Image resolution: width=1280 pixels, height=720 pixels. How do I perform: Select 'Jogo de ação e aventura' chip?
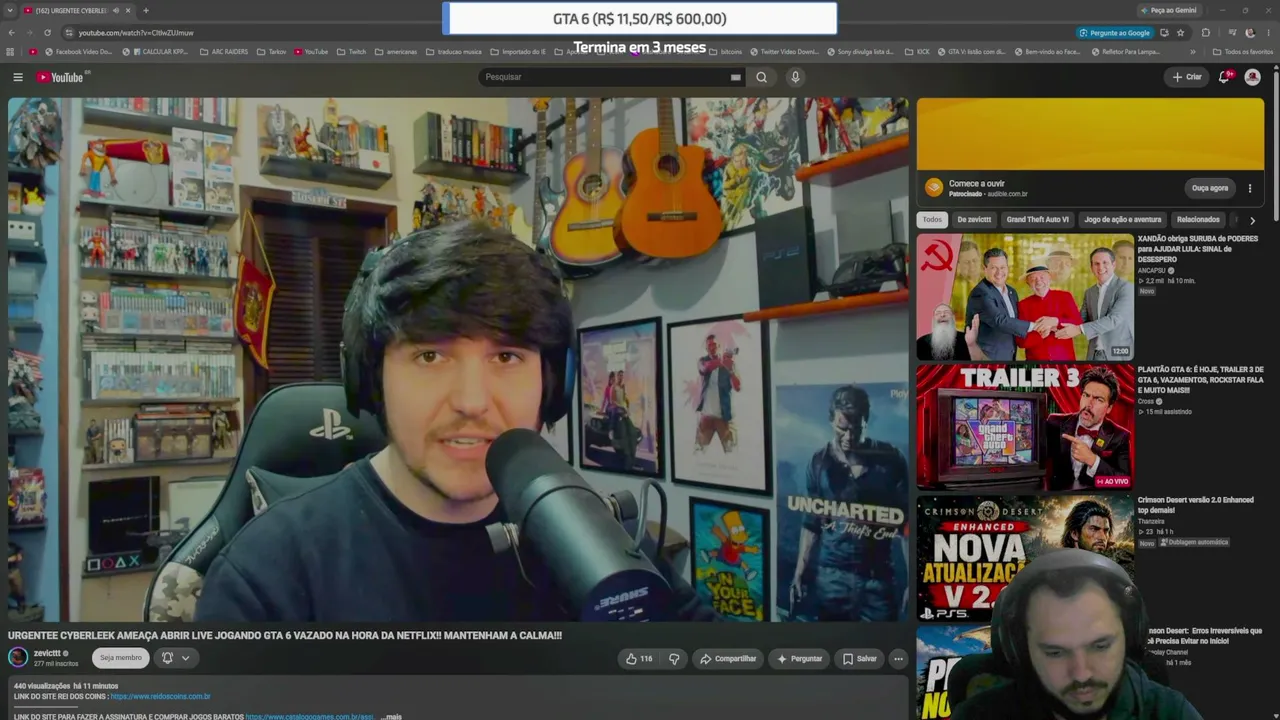(1123, 220)
